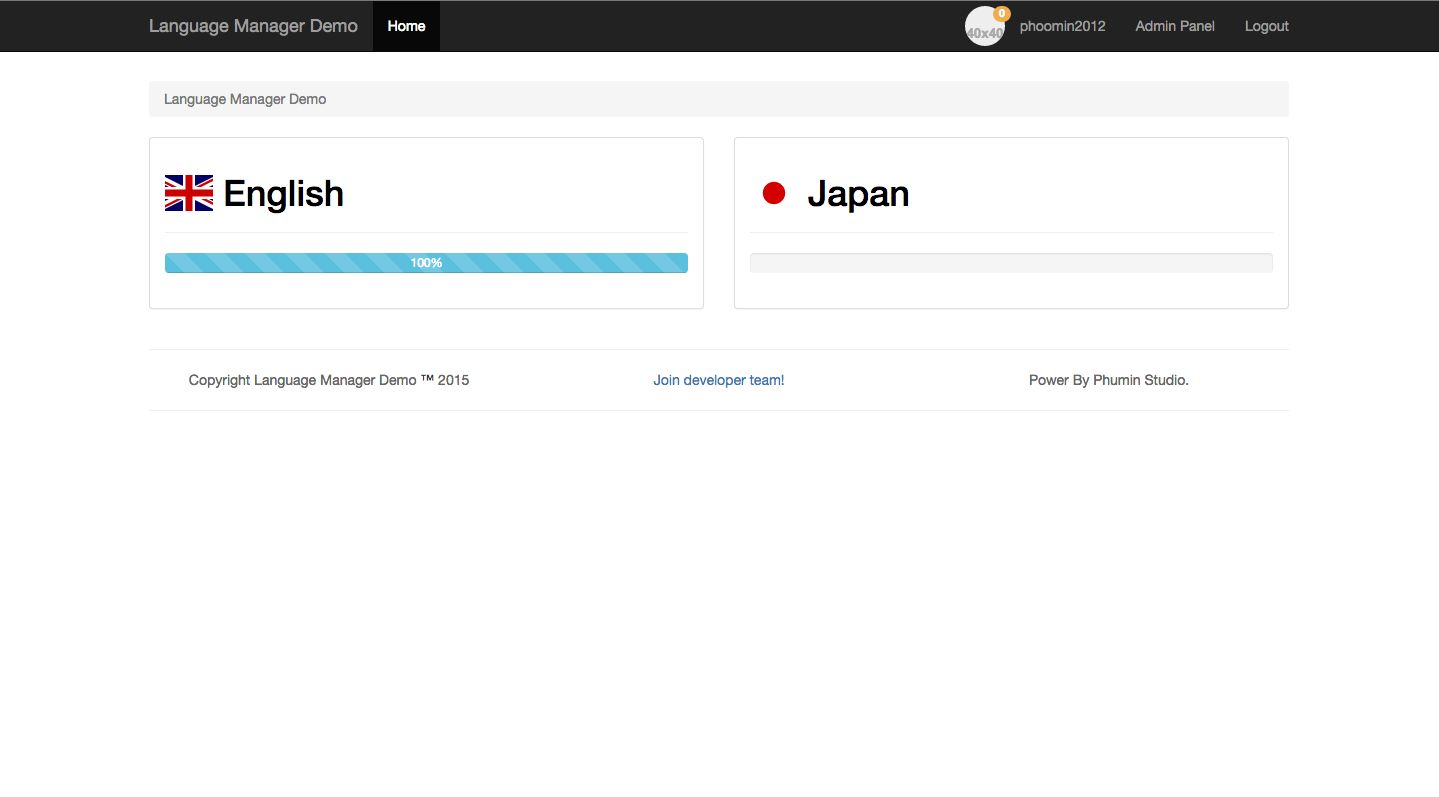Click the Copyright Language Manager Demo footer text

[x=328, y=380]
